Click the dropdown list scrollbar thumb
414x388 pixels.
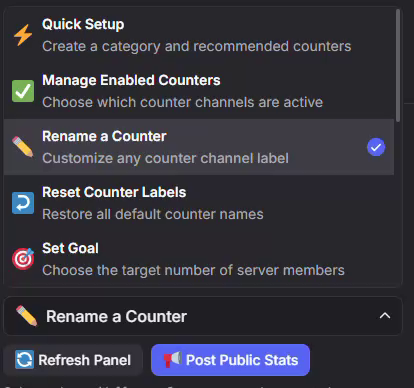[x=398, y=65]
